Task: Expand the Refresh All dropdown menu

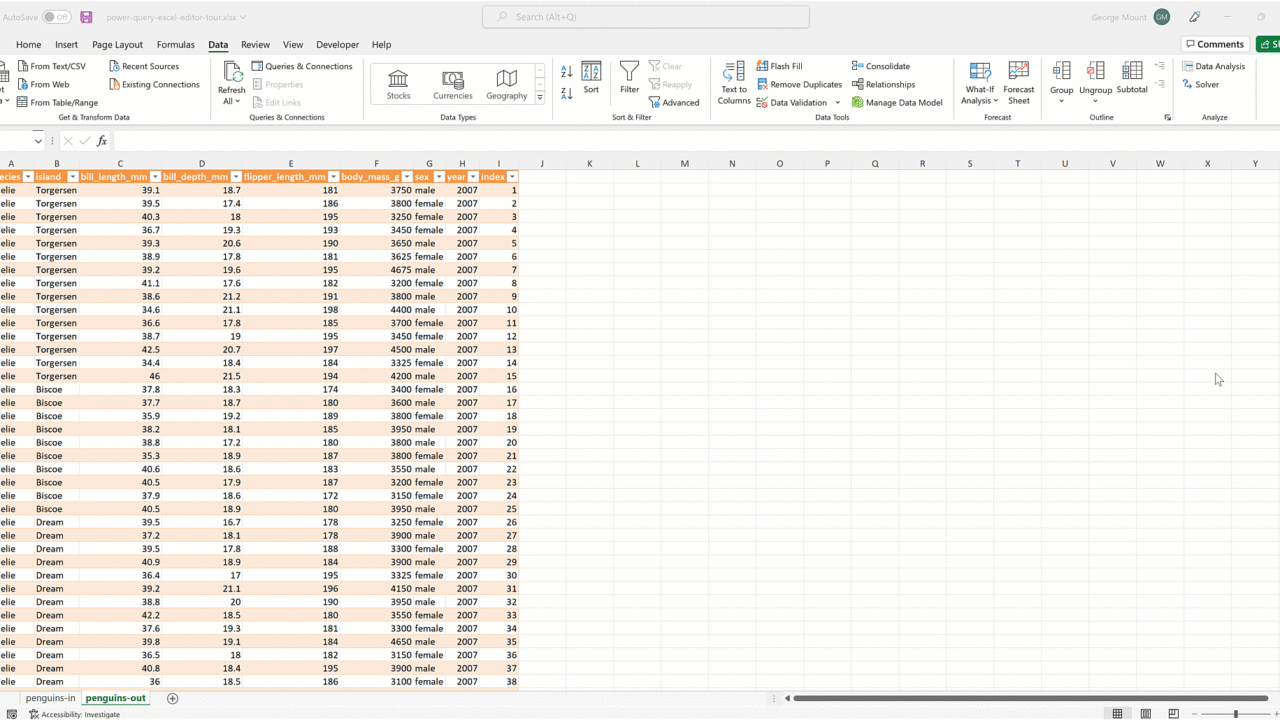Action: click(x=231, y=101)
